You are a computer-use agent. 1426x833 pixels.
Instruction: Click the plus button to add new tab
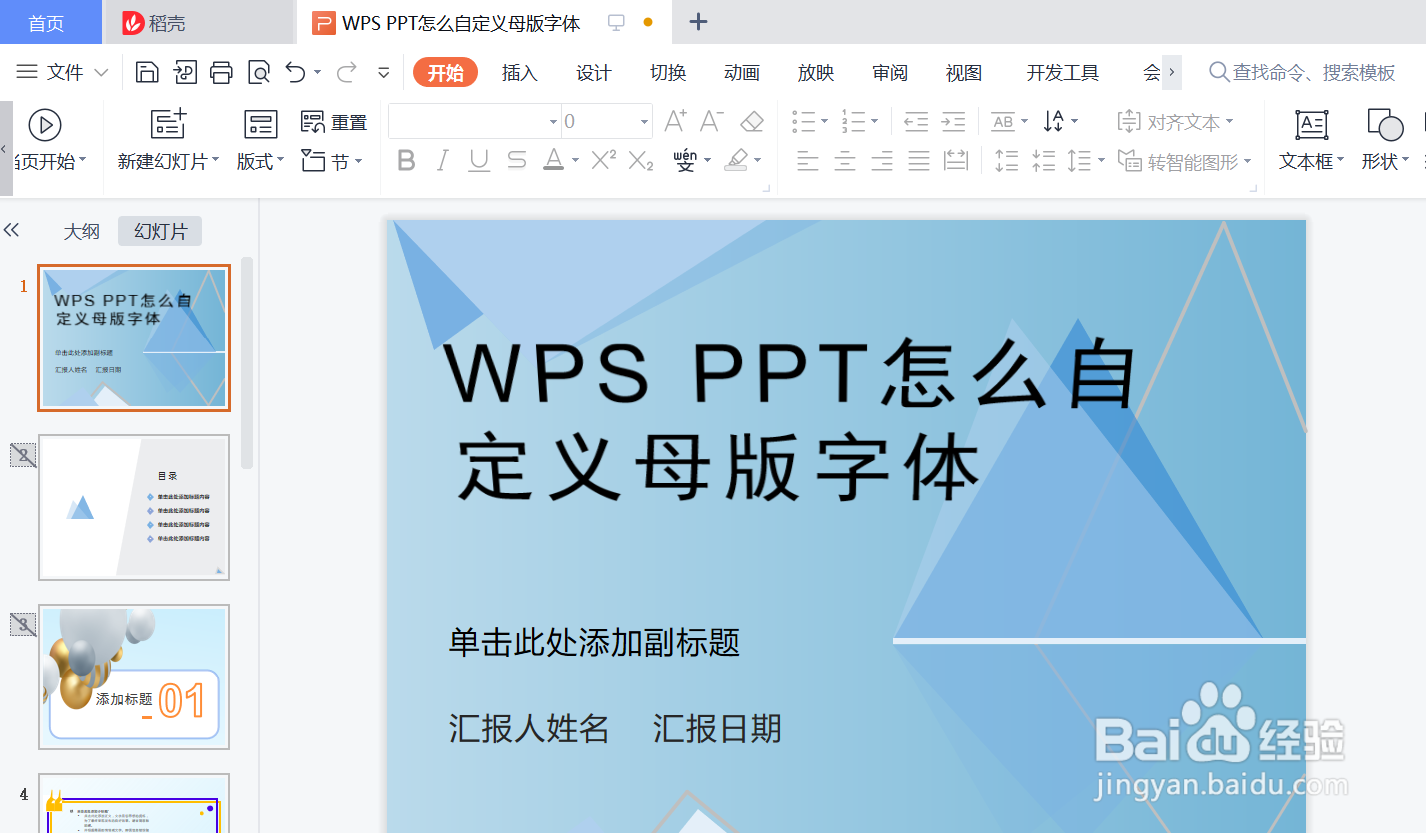click(699, 22)
